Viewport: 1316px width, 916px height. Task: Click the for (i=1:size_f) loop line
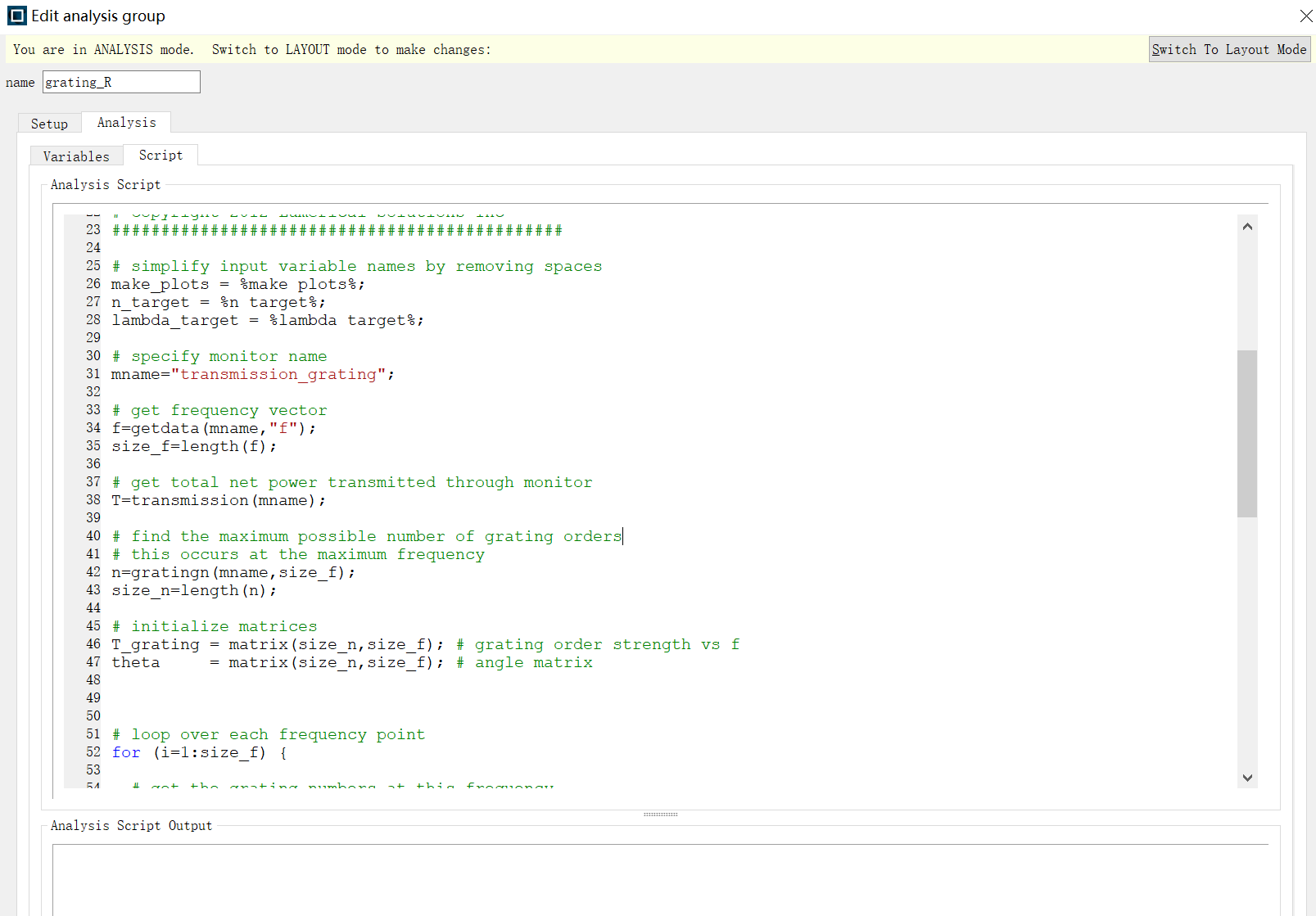tap(199, 752)
